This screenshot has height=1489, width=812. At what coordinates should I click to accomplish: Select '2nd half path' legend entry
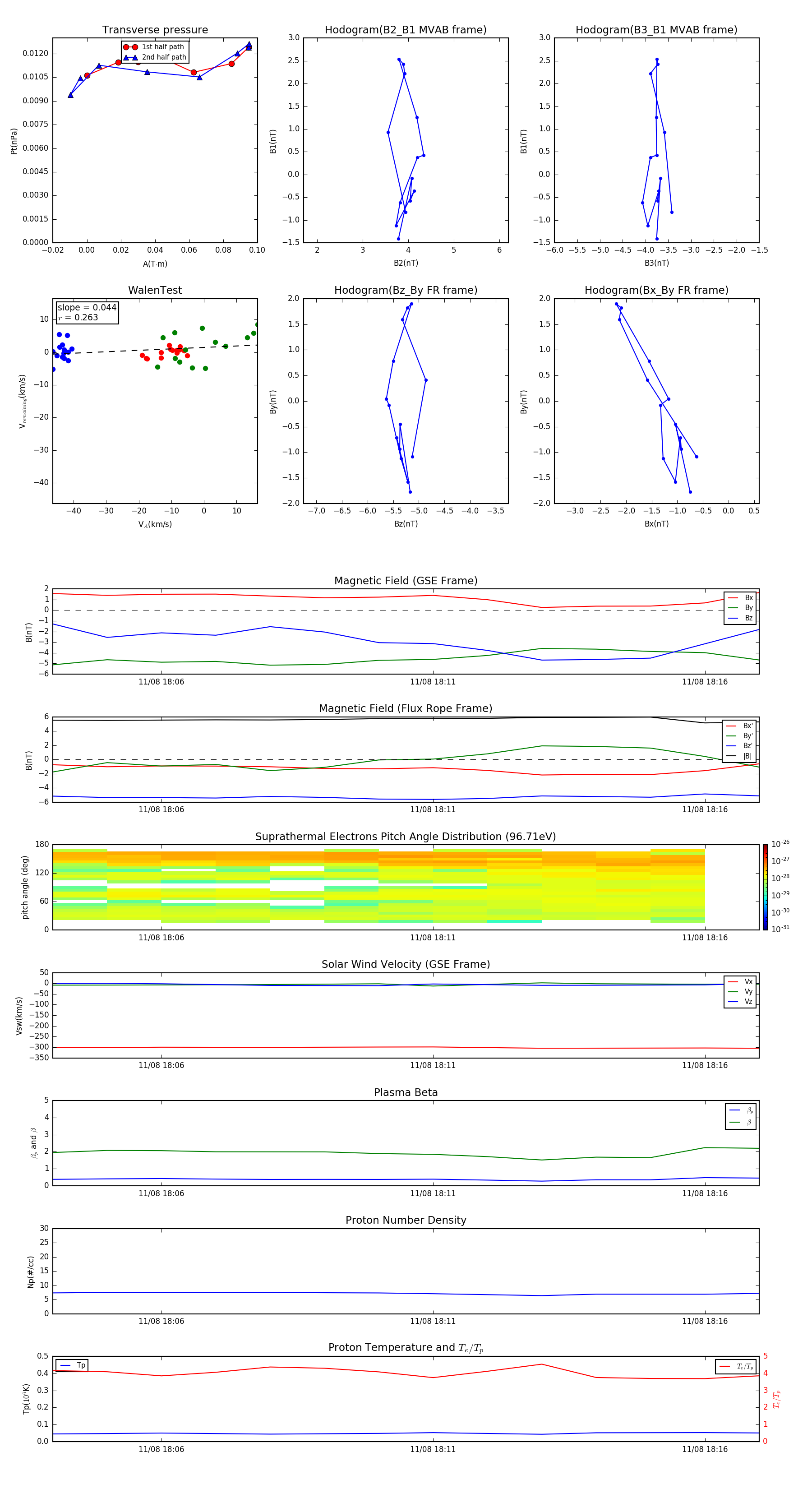tap(155, 57)
